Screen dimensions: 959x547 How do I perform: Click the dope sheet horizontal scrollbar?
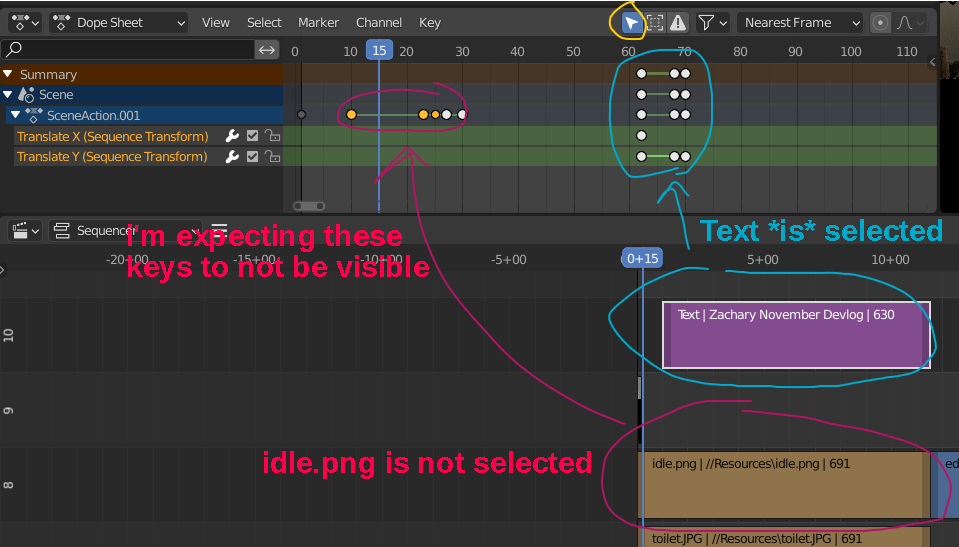pos(309,206)
